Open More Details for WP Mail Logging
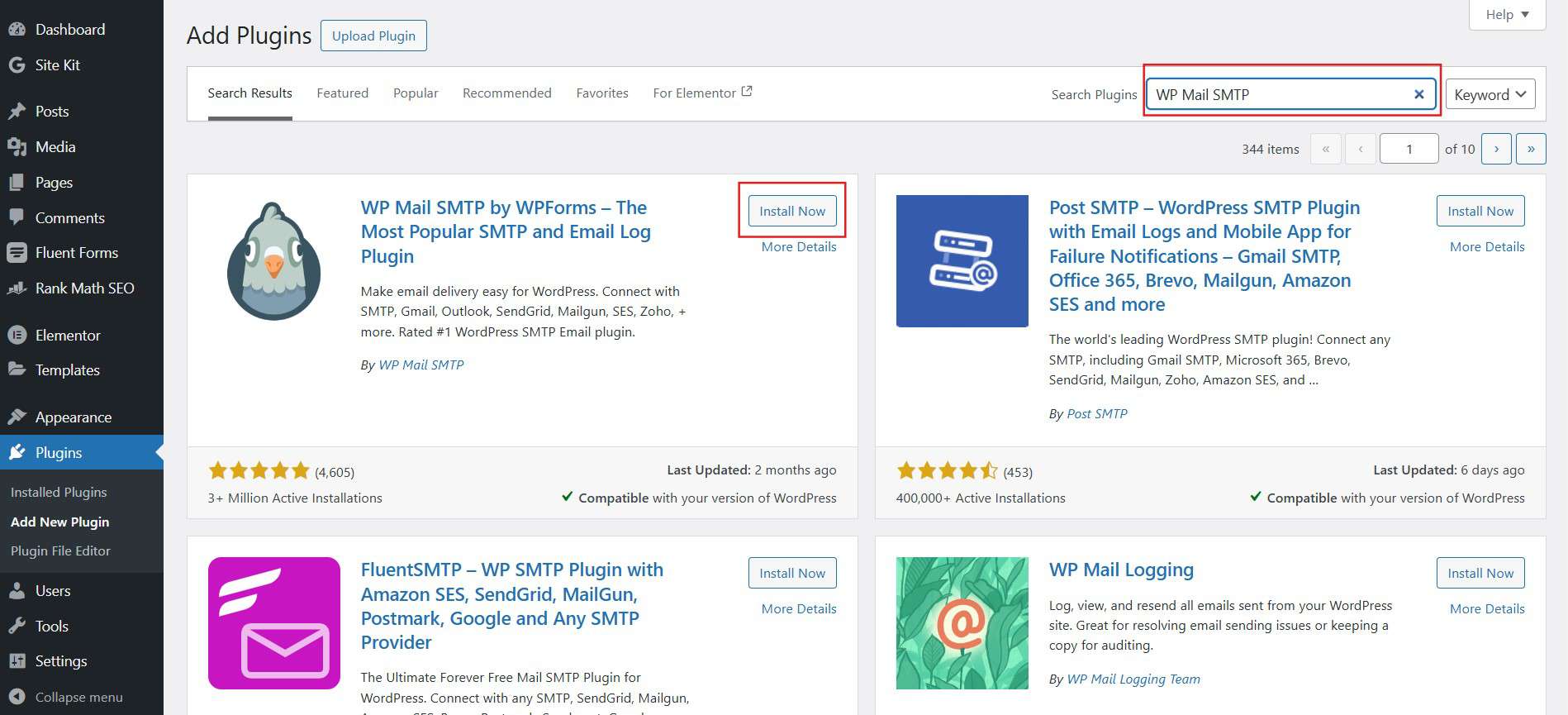Screen dimensions: 1568x715 click(1487, 608)
